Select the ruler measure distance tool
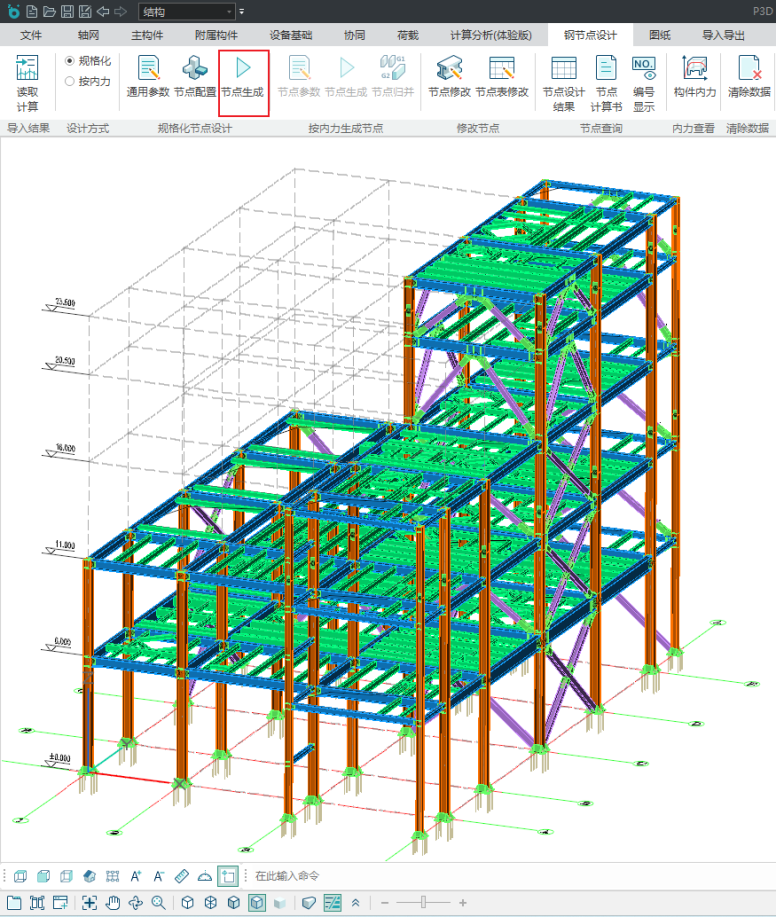 pyautogui.click(x=182, y=876)
